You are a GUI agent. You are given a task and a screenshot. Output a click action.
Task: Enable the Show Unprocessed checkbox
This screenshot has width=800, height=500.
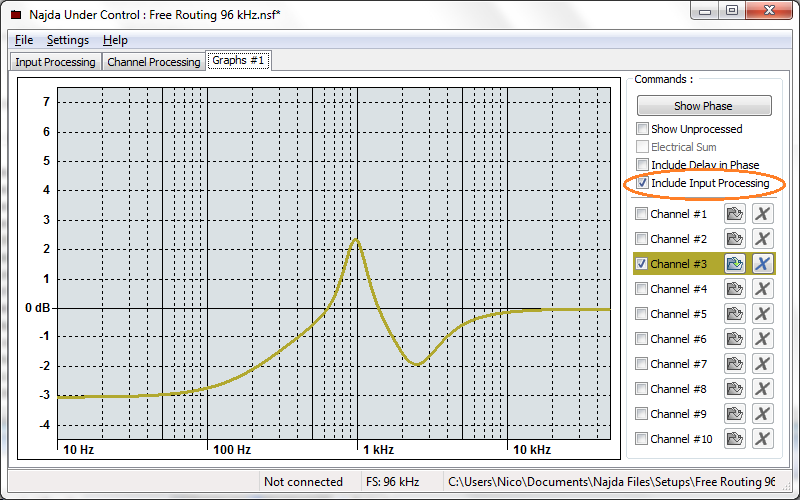(x=642, y=129)
